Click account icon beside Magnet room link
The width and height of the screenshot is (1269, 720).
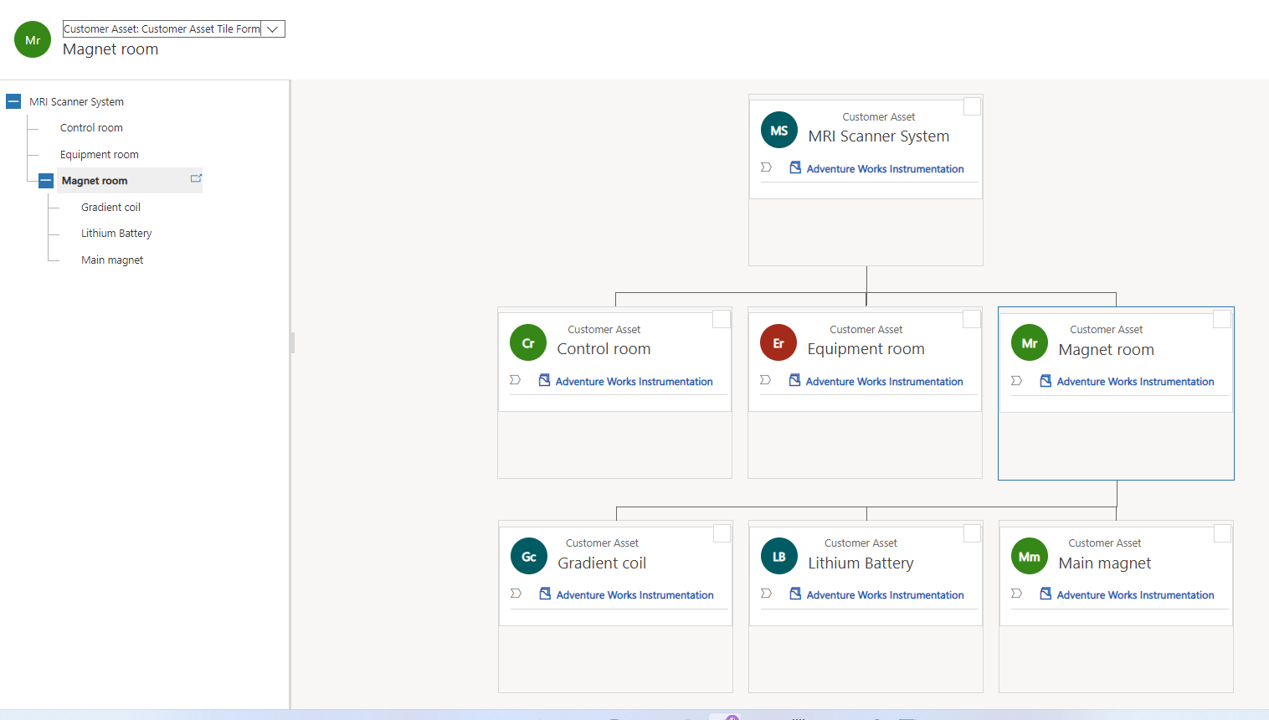(x=1045, y=381)
